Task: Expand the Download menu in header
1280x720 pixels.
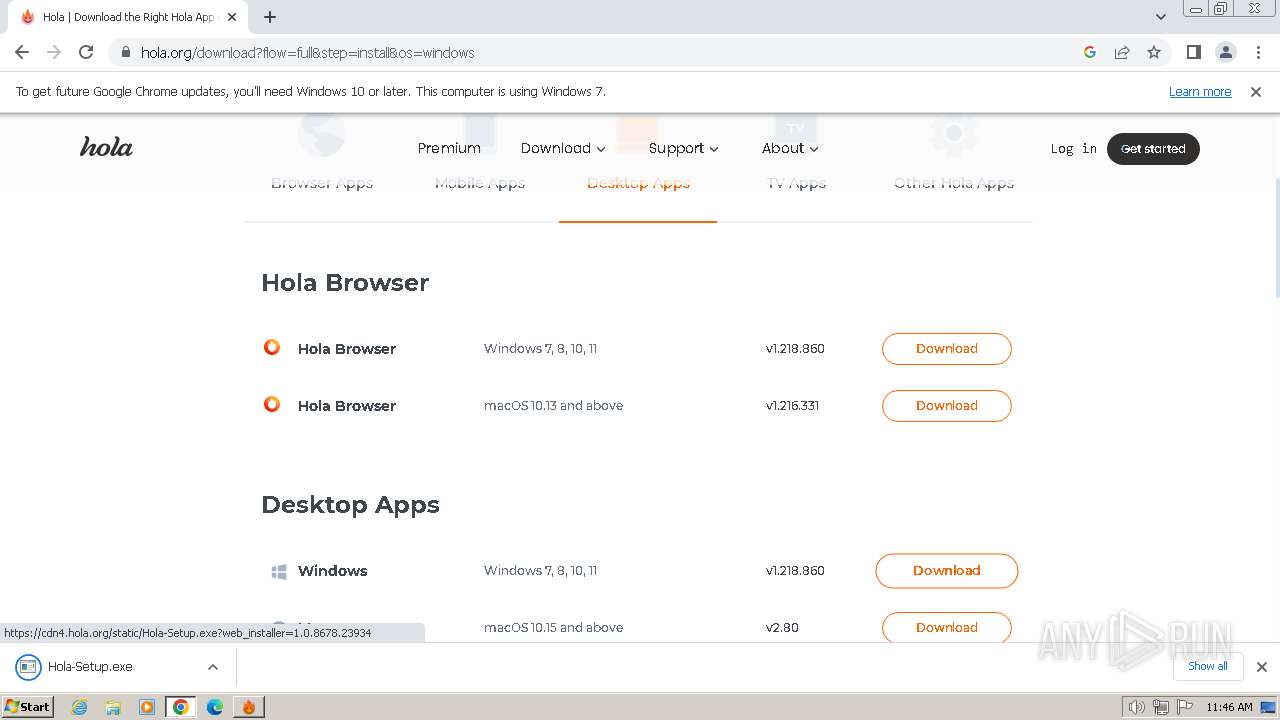Action: 563,148
